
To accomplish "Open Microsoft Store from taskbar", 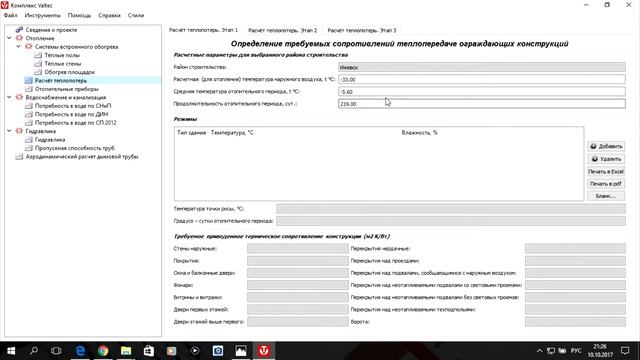I will tap(149, 351).
